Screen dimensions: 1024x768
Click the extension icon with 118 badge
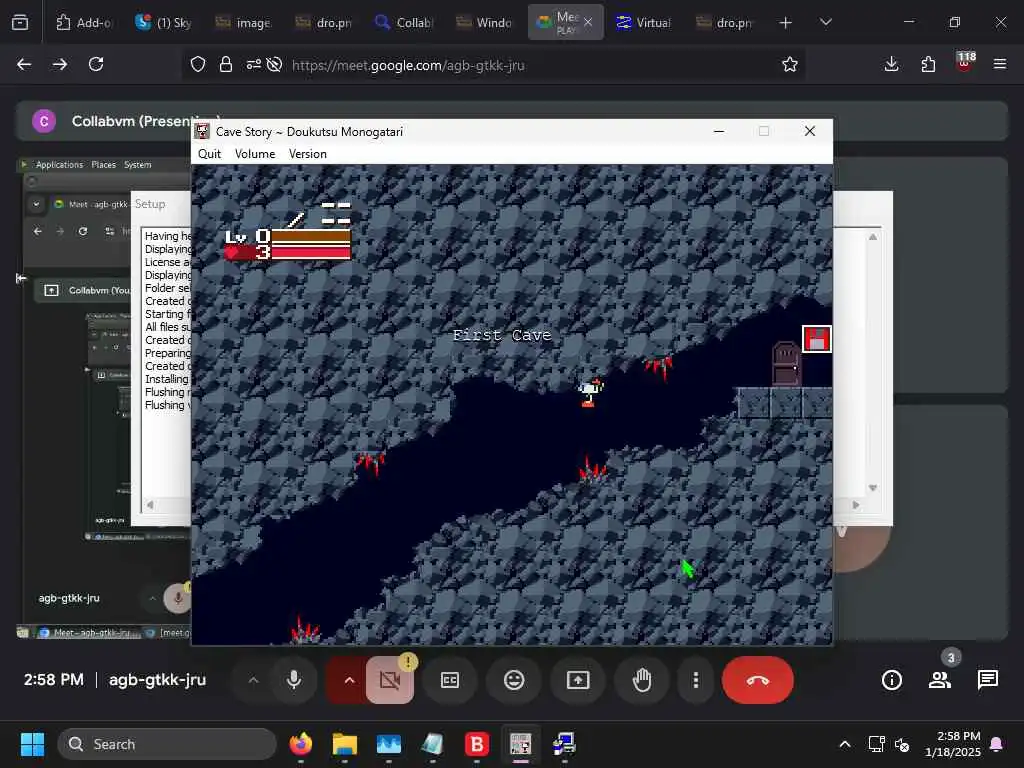pyautogui.click(x=965, y=63)
